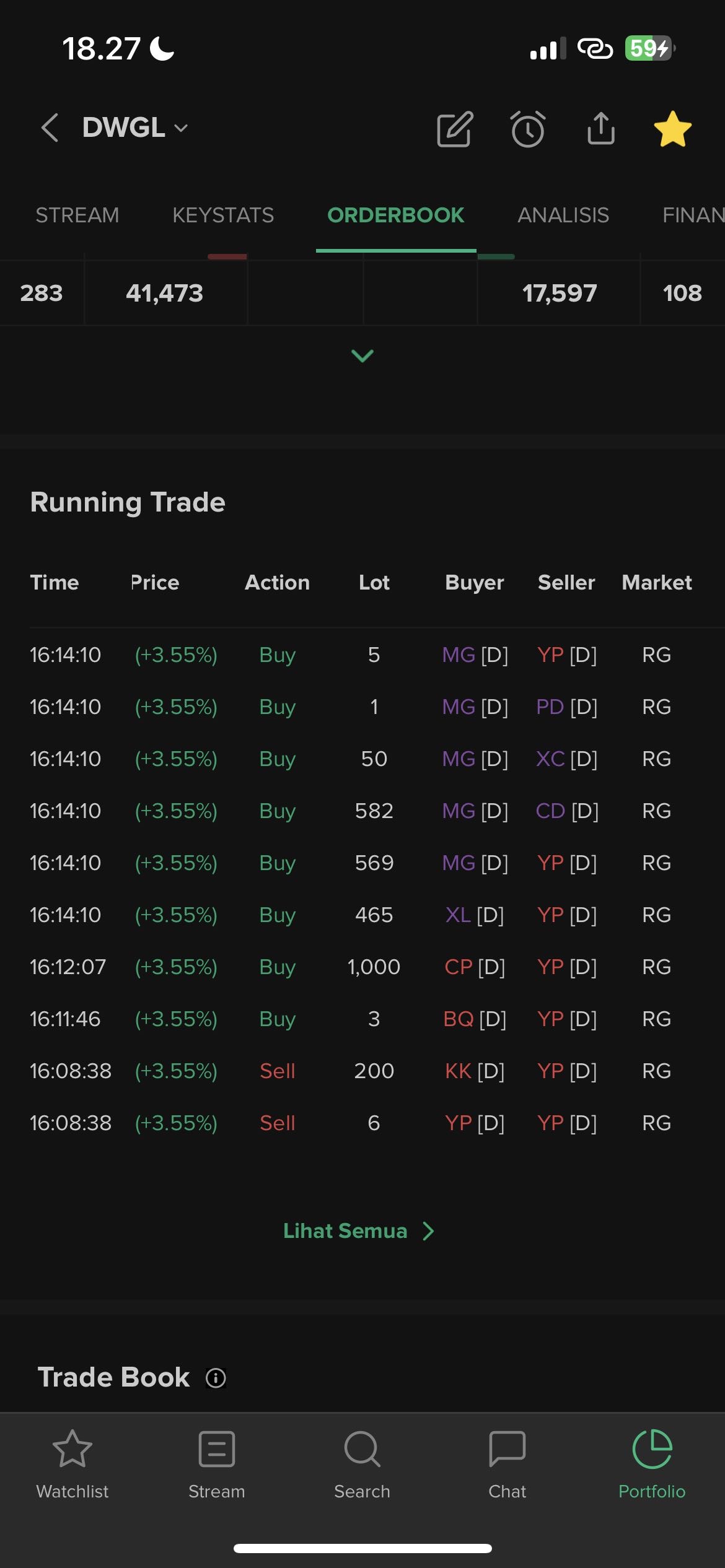Tap the Search magnifier in the bottom bar
Viewport: 725px width, 1568px height.
pos(362,1464)
